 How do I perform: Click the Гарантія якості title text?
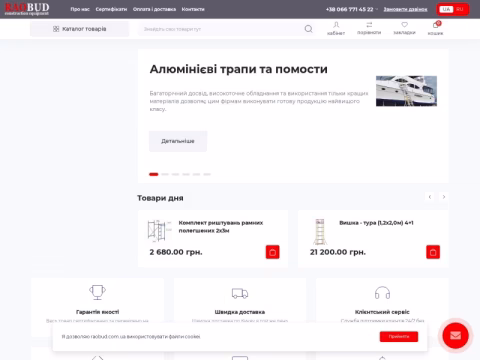pyautogui.click(x=97, y=312)
